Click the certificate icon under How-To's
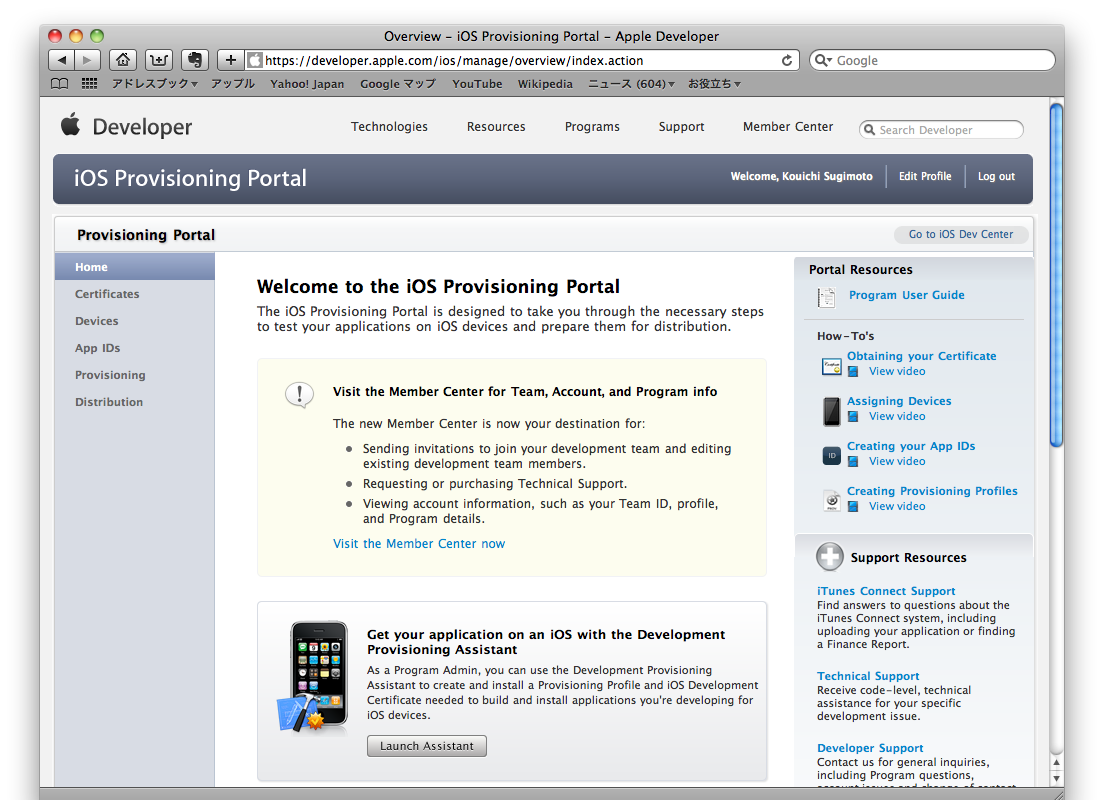Image resolution: width=1104 pixels, height=800 pixels. pos(831,366)
